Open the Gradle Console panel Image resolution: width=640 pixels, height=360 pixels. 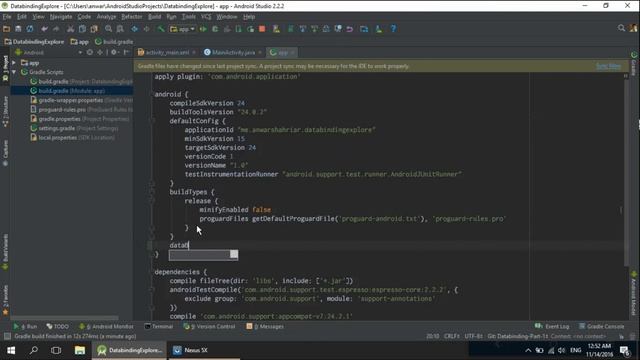[x=601, y=327]
